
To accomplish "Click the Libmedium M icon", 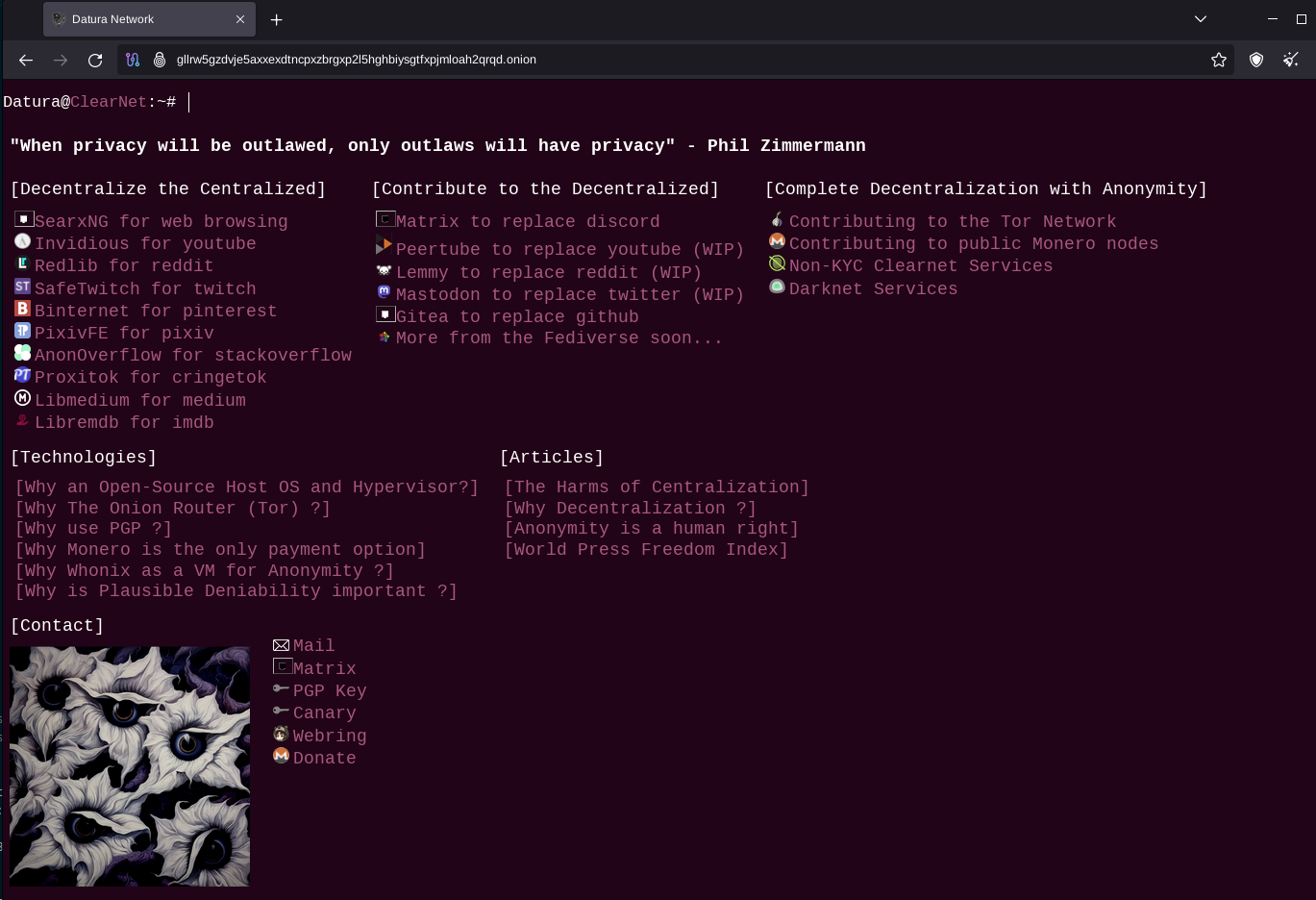I will click(23, 398).
